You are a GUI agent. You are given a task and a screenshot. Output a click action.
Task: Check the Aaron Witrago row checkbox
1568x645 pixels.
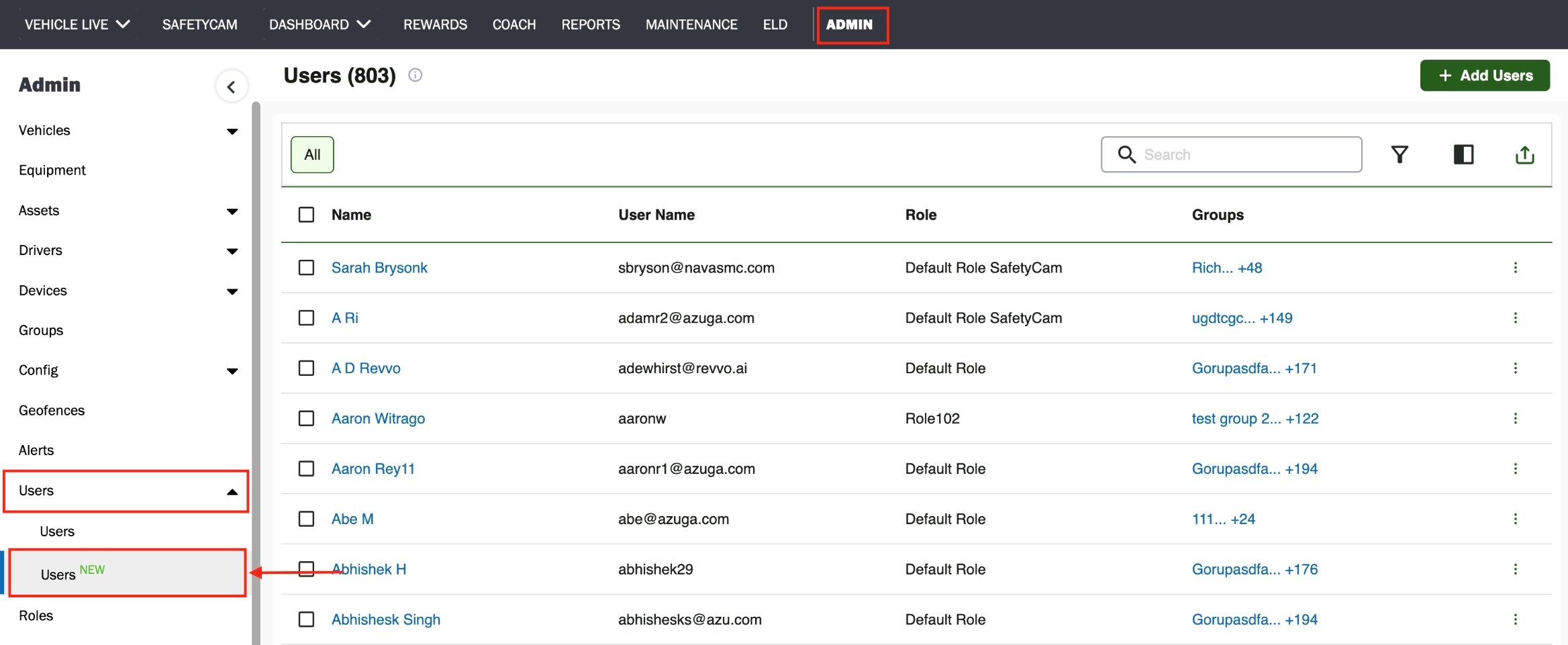pyautogui.click(x=306, y=419)
